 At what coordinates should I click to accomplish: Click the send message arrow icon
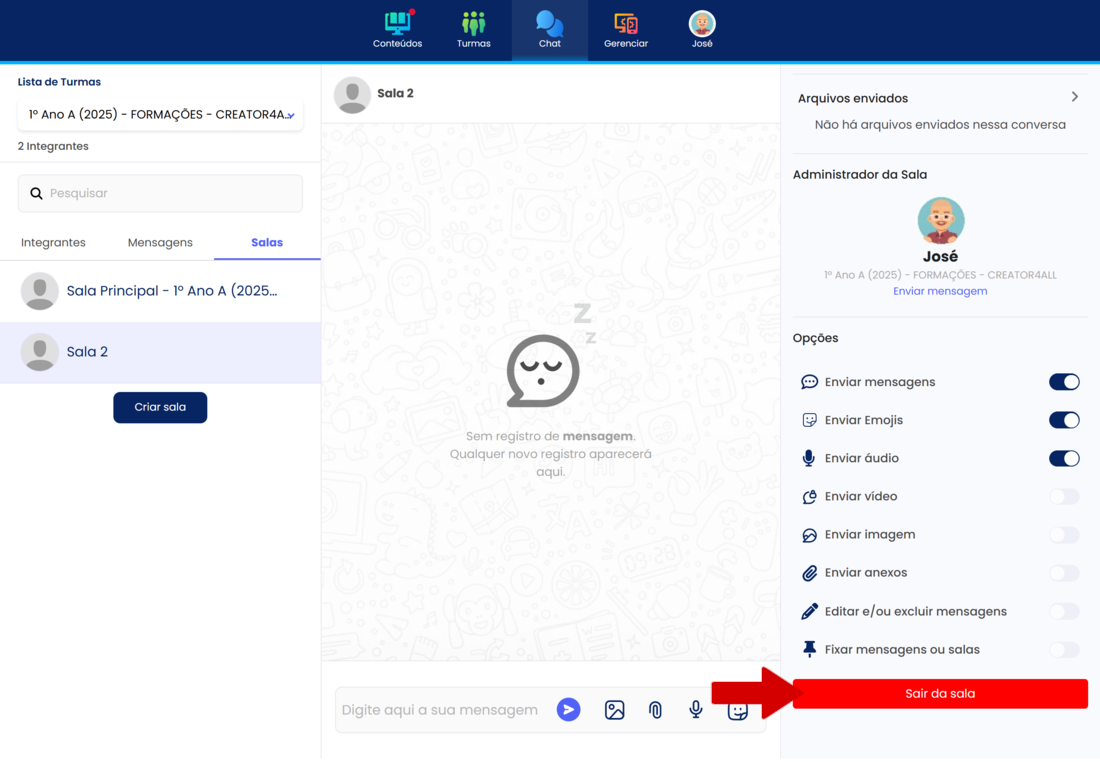point(568,709)
